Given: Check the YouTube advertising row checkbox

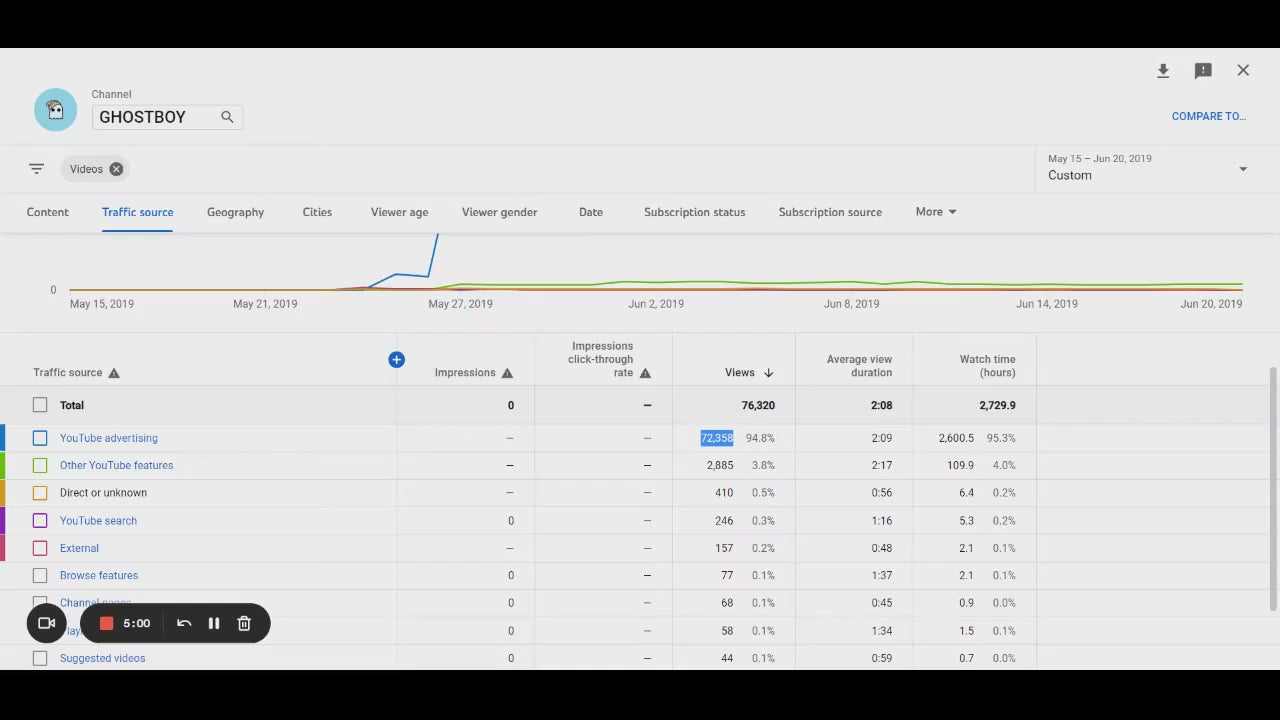Looking at the screenshot, I should click(x=40, y=438).
